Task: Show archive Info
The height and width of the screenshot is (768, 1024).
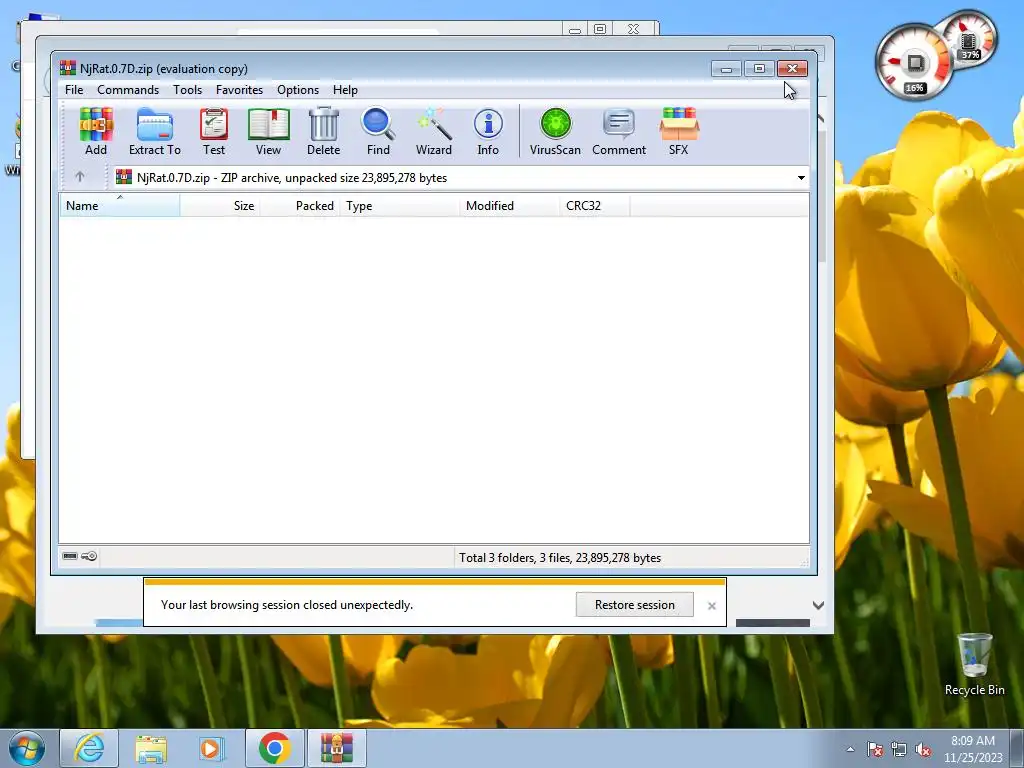Action: (x=488, y=132)
